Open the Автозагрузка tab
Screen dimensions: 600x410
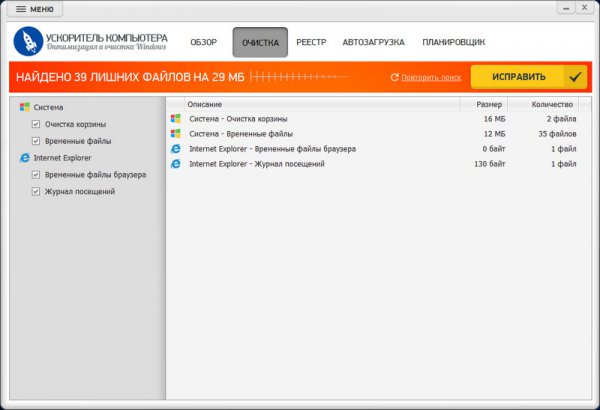371,43
